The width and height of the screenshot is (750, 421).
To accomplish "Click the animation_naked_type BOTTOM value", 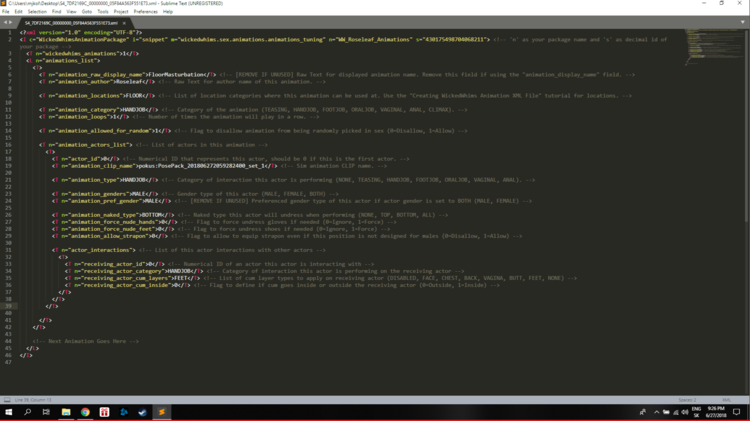I will tap(152, 215).
